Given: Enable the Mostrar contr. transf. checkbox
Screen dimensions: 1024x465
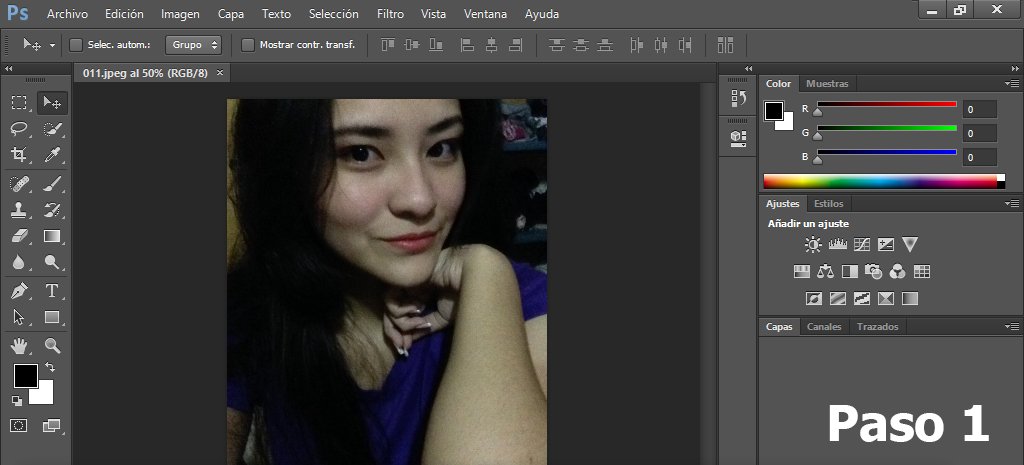Looking at the screenshot, I should (248, 45).
